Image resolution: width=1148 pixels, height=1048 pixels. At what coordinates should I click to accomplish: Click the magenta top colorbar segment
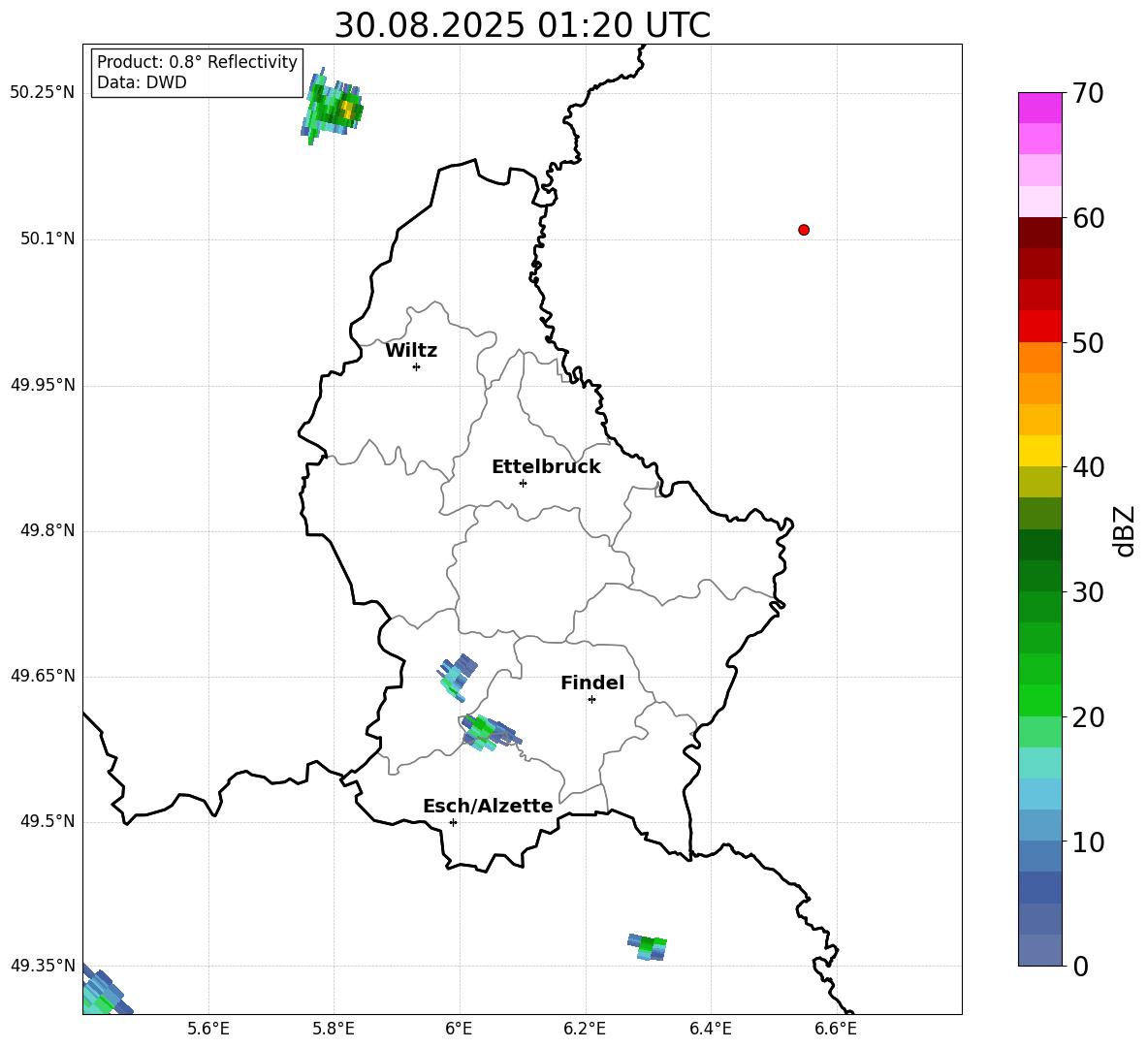click(x=1040, y=108)
